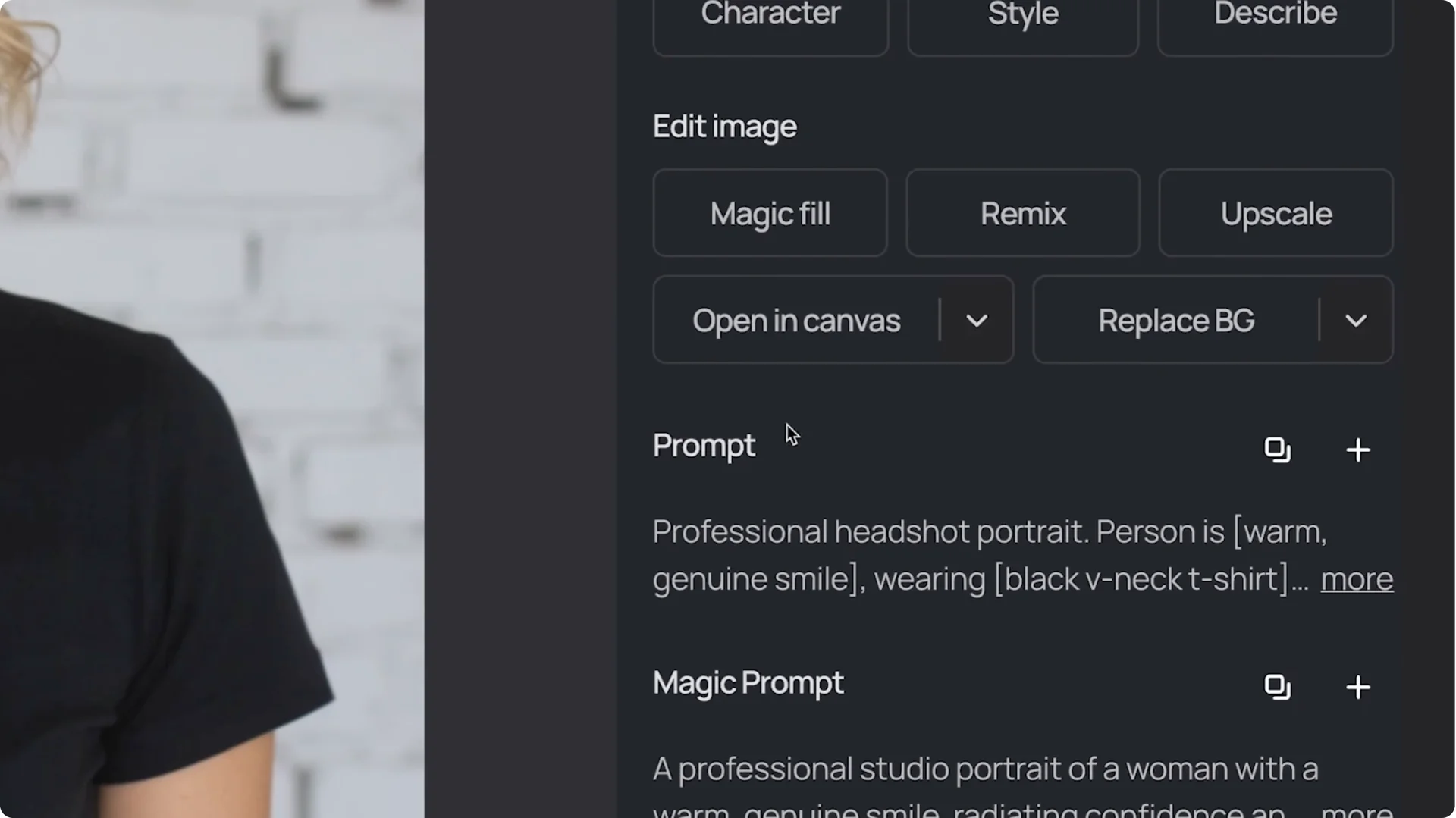Click the Style button
This screenshot has height=818, width=1456.
point(1022,17)
